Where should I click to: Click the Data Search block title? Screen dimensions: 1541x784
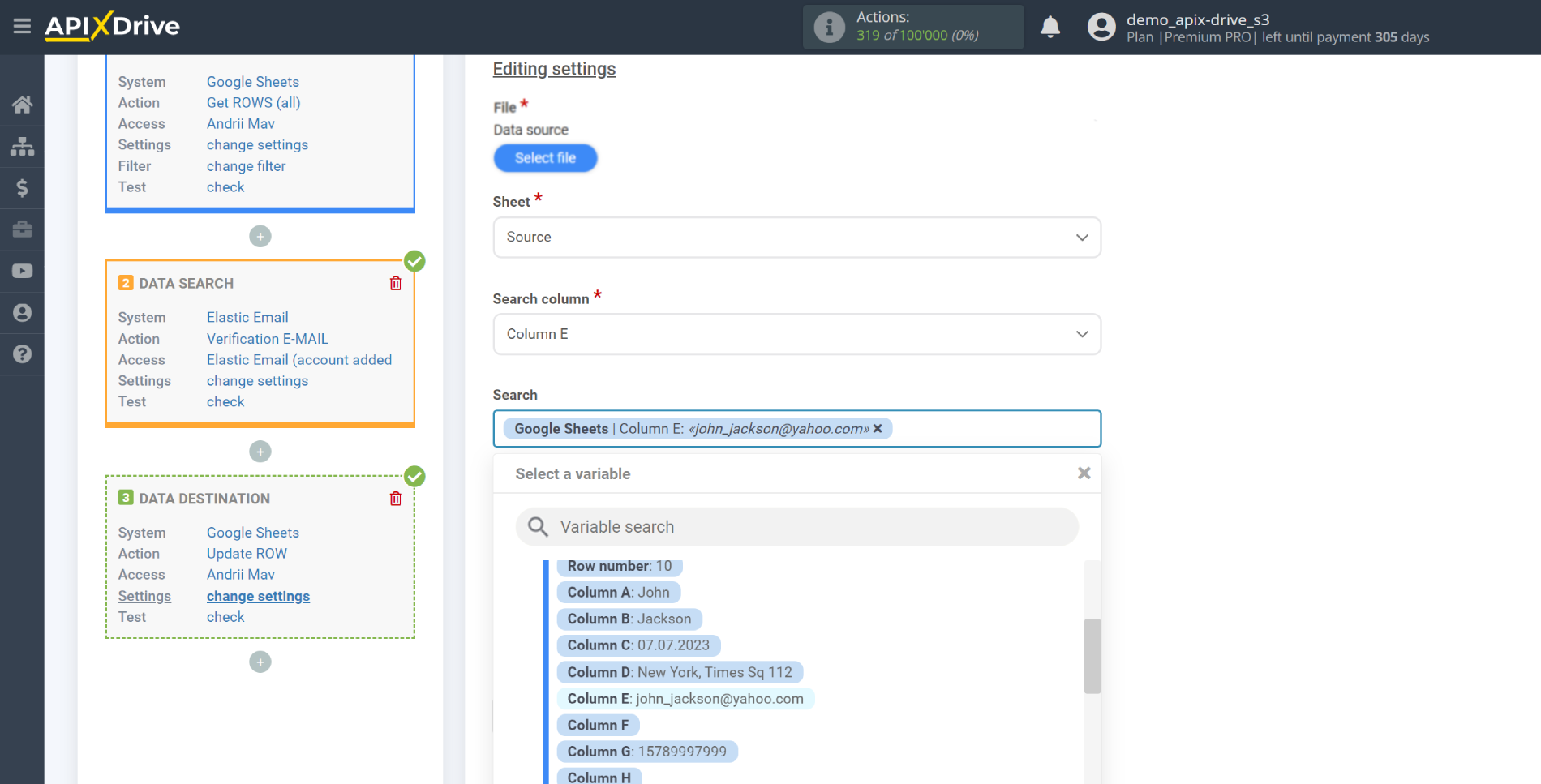[x=187, y=284]
